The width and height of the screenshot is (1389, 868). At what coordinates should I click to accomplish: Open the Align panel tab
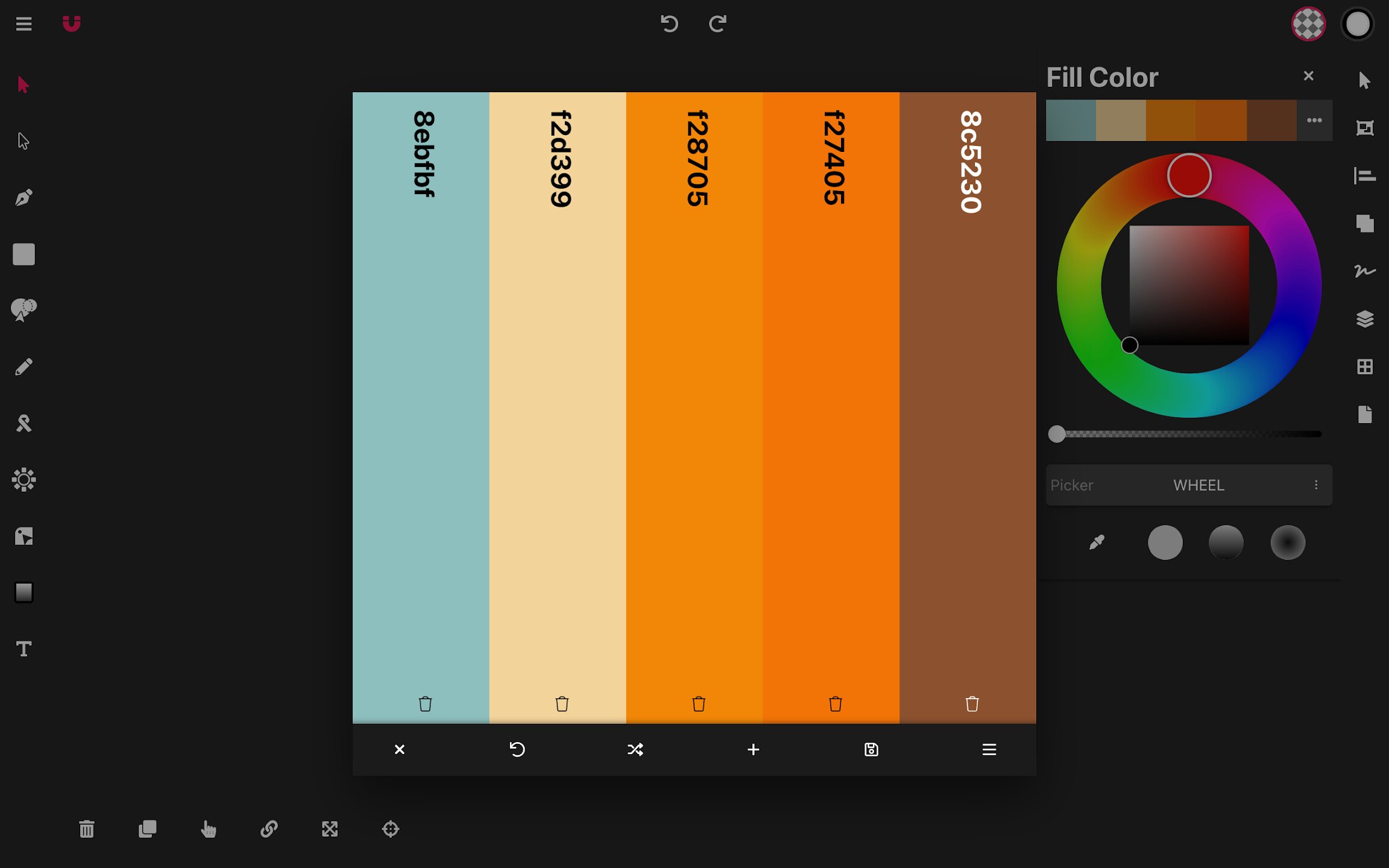click(1365, 175)
